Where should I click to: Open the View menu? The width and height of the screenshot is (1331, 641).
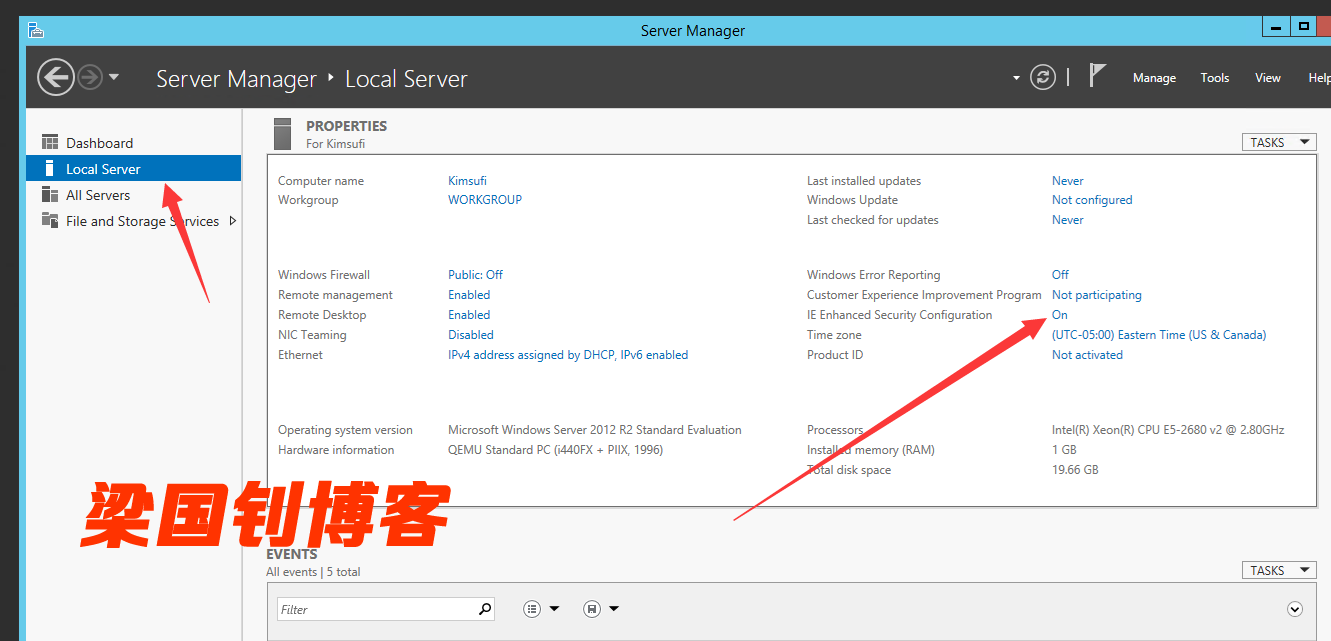[x=1268, y=78]
